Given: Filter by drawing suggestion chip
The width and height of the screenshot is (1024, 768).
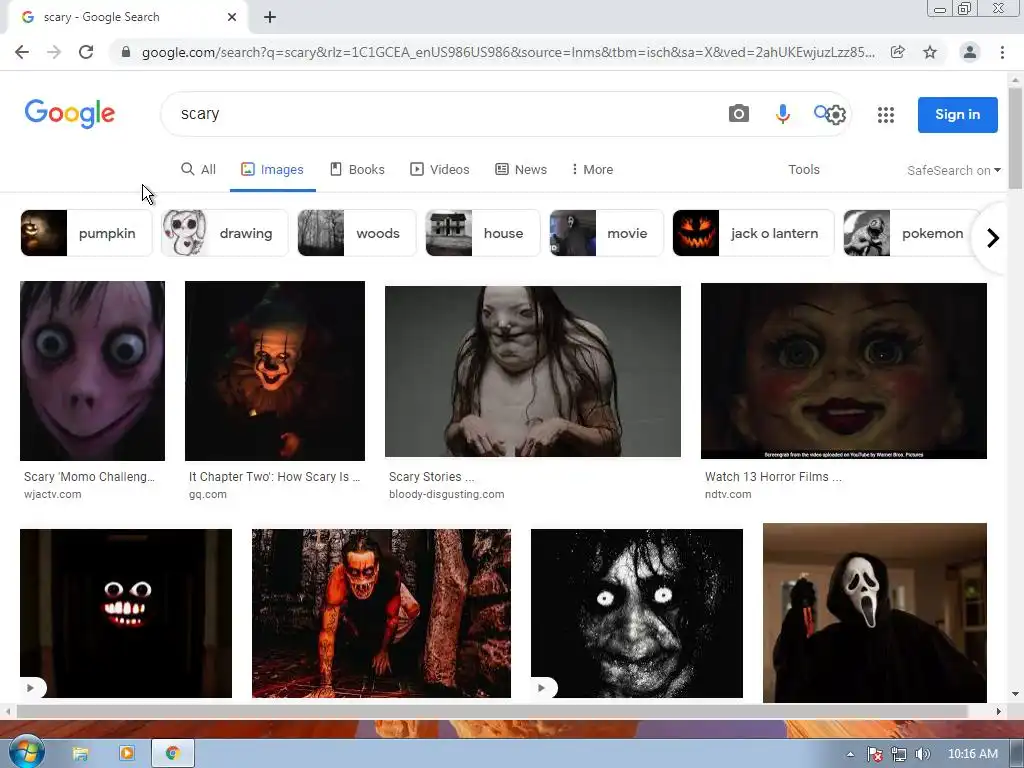Looking at the screenshot, I should [x=225, y=233].
